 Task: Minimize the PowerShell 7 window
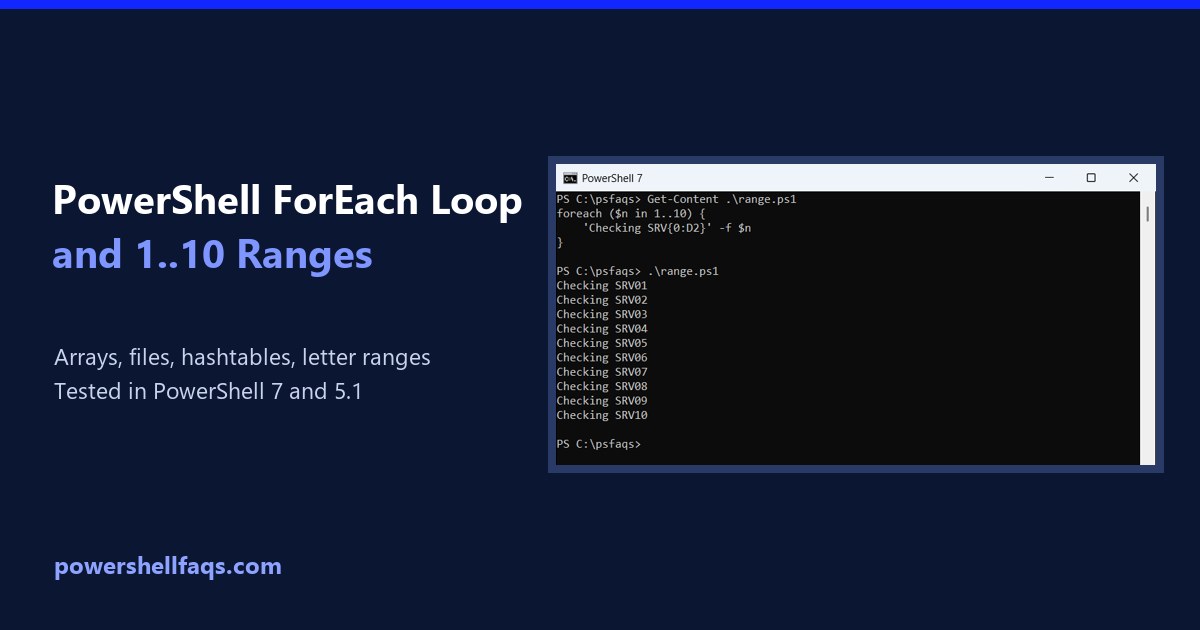click(1049, 178)
